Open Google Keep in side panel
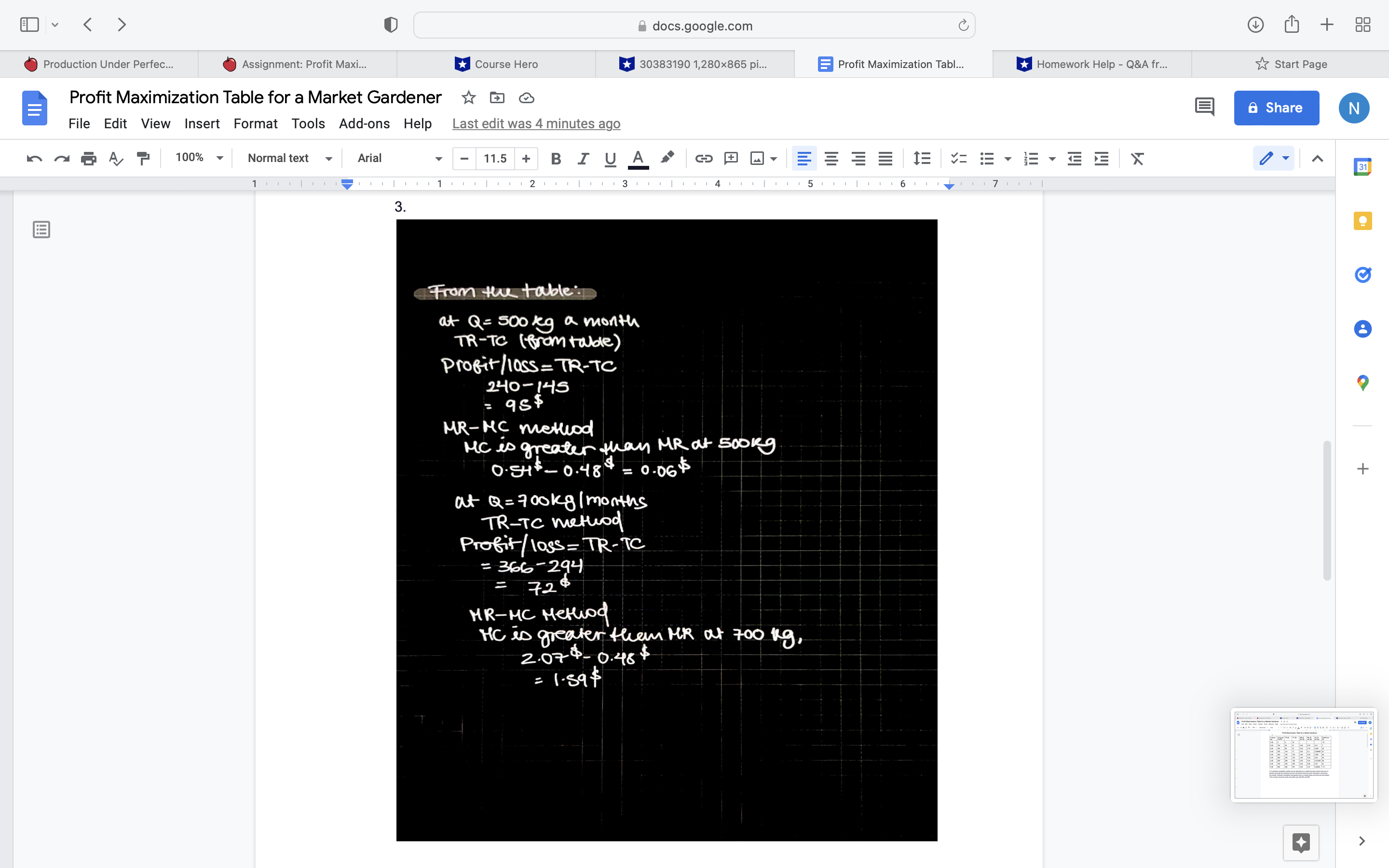Screen dimensions: 1389x868 click(x=1362, y=221)
